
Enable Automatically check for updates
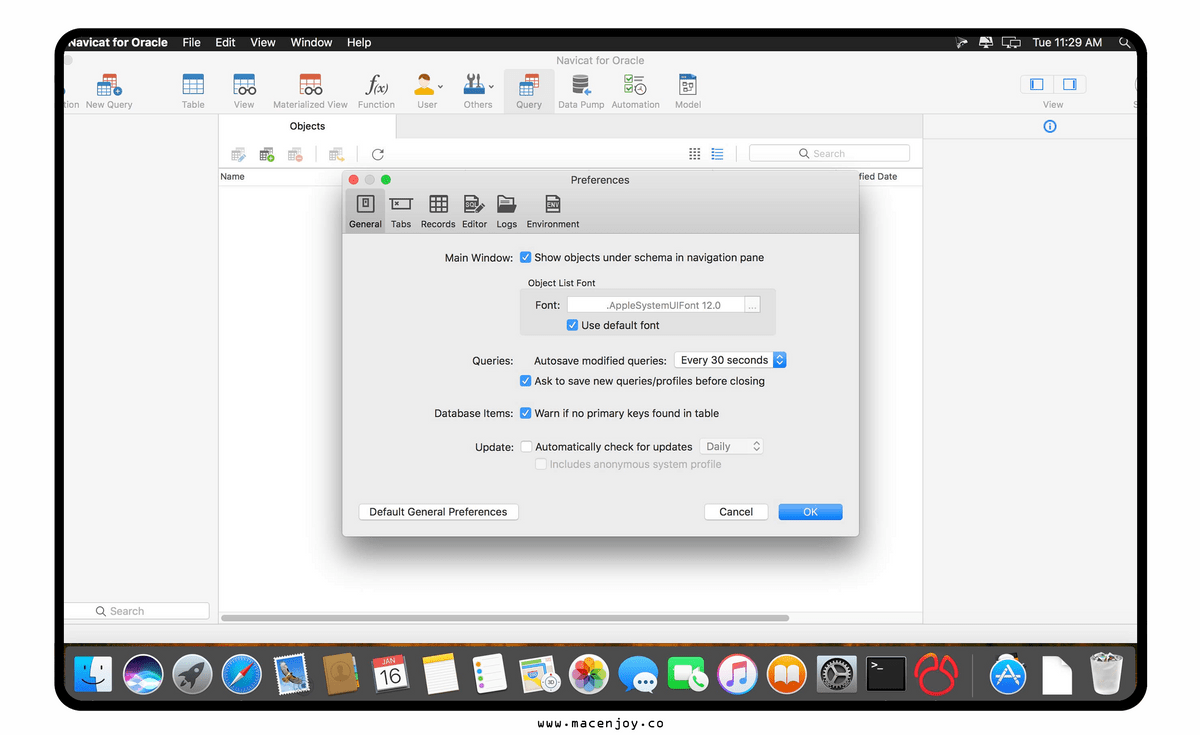526,447
